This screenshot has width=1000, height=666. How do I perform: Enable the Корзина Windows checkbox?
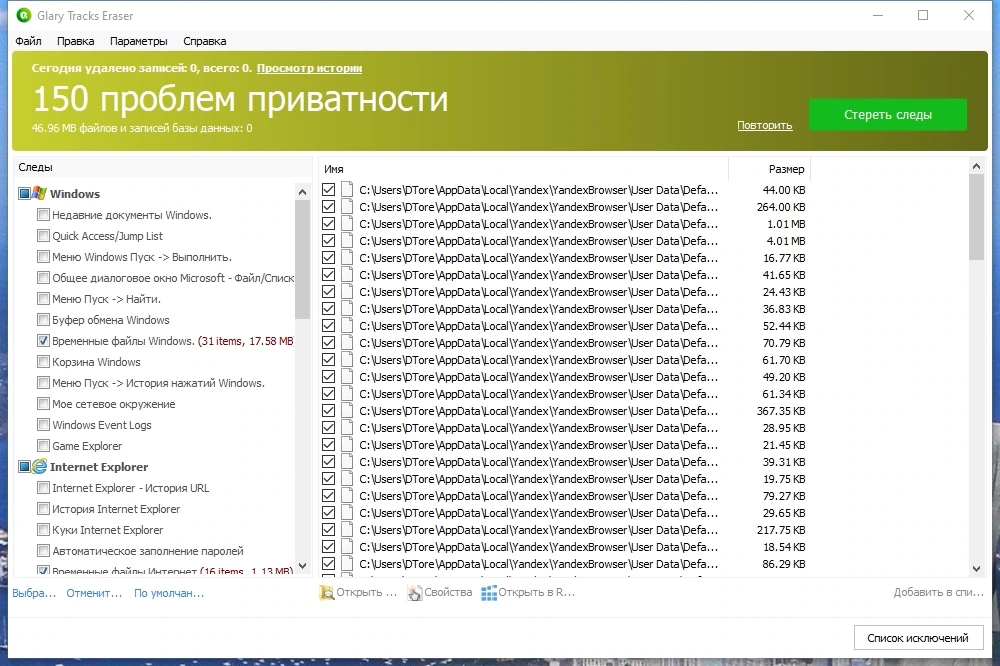point(43,362)
